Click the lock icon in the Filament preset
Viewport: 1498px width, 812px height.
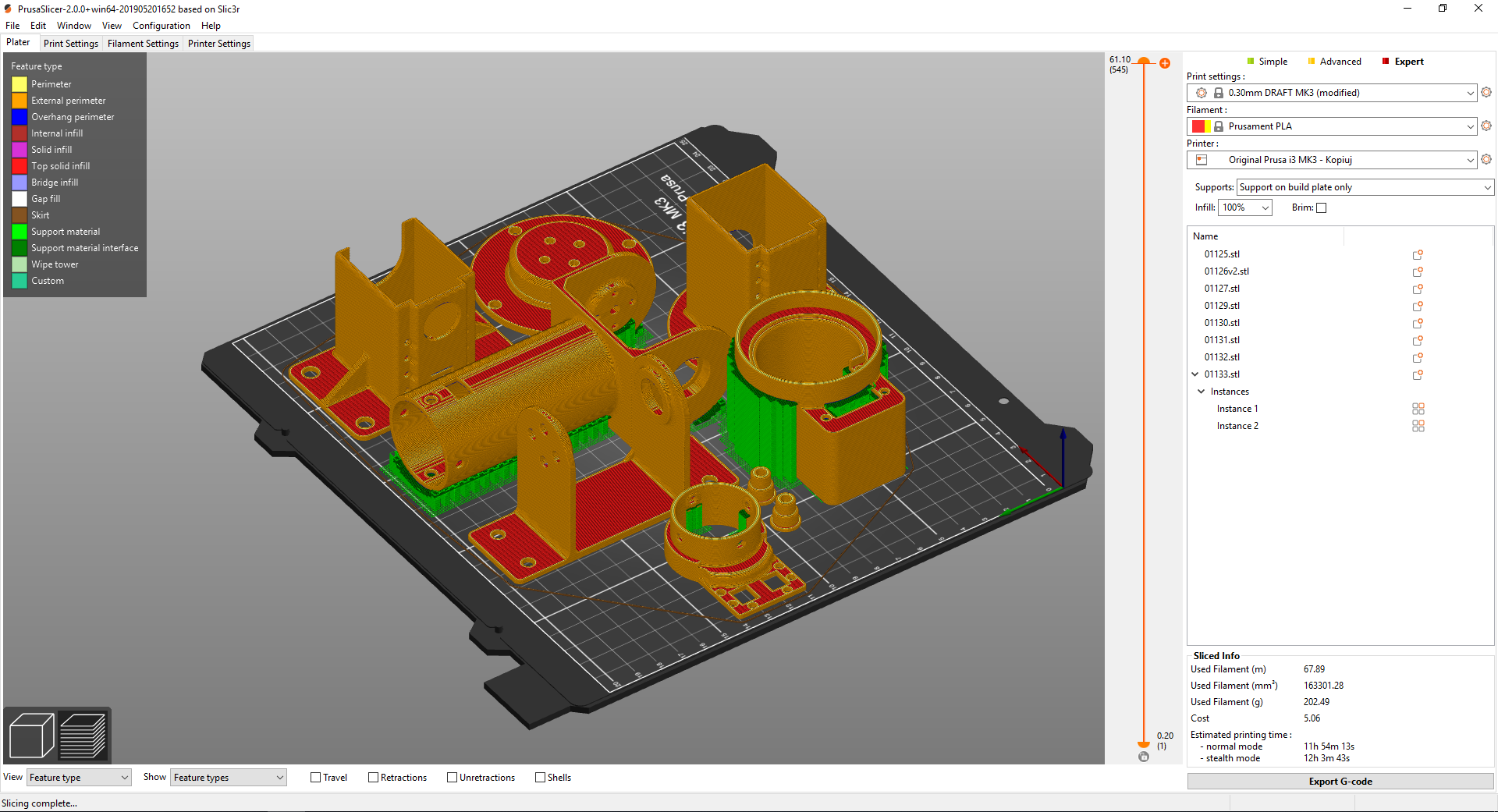click(1218, 126)
